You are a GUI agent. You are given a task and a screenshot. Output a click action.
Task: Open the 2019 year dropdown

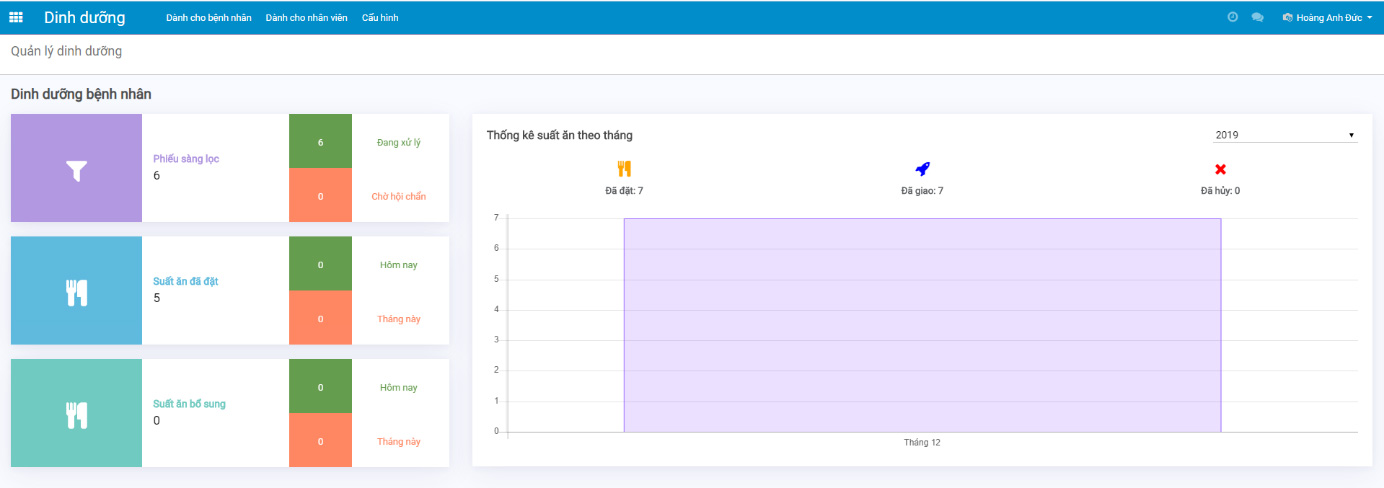click(1285, 135)
